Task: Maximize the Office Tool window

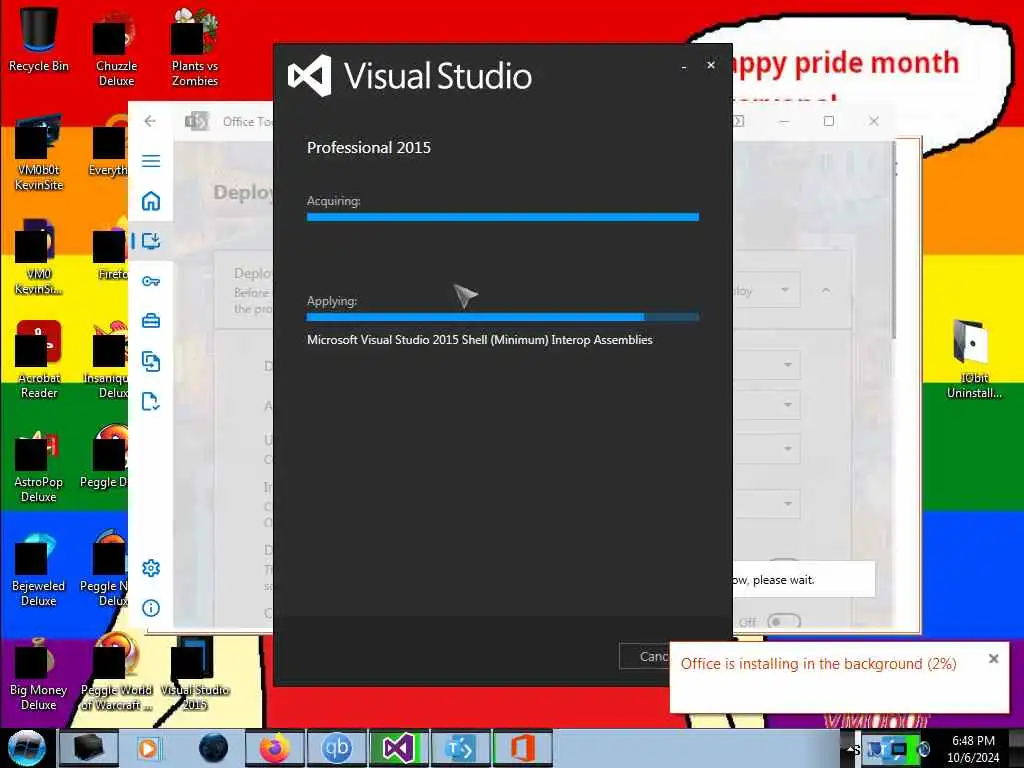Action: (x=829, y=121)
